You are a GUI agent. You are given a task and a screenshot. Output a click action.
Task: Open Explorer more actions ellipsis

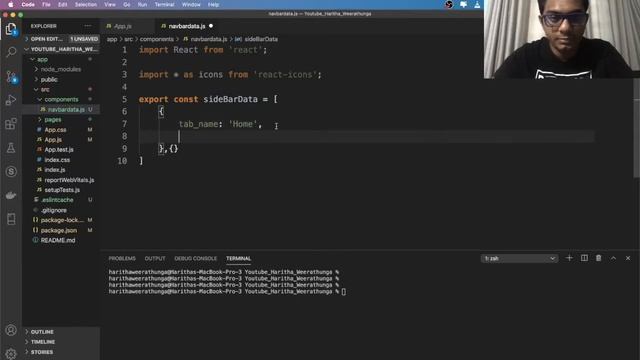coord(88,26)
